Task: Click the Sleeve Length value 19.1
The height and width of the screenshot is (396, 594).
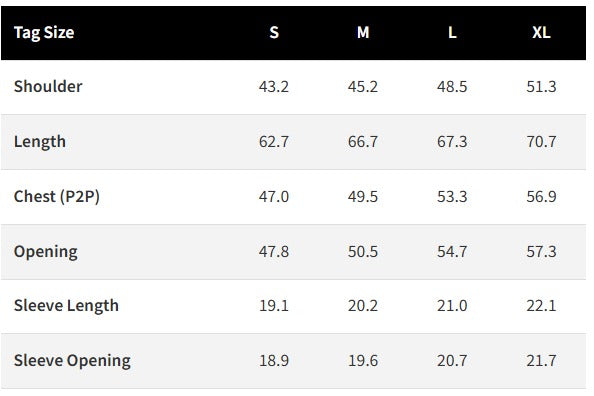Action: tap(274, 305)
